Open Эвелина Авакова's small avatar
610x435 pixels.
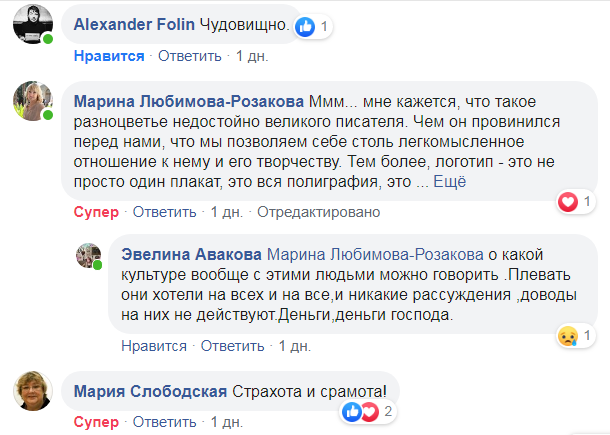pos(89,256)
